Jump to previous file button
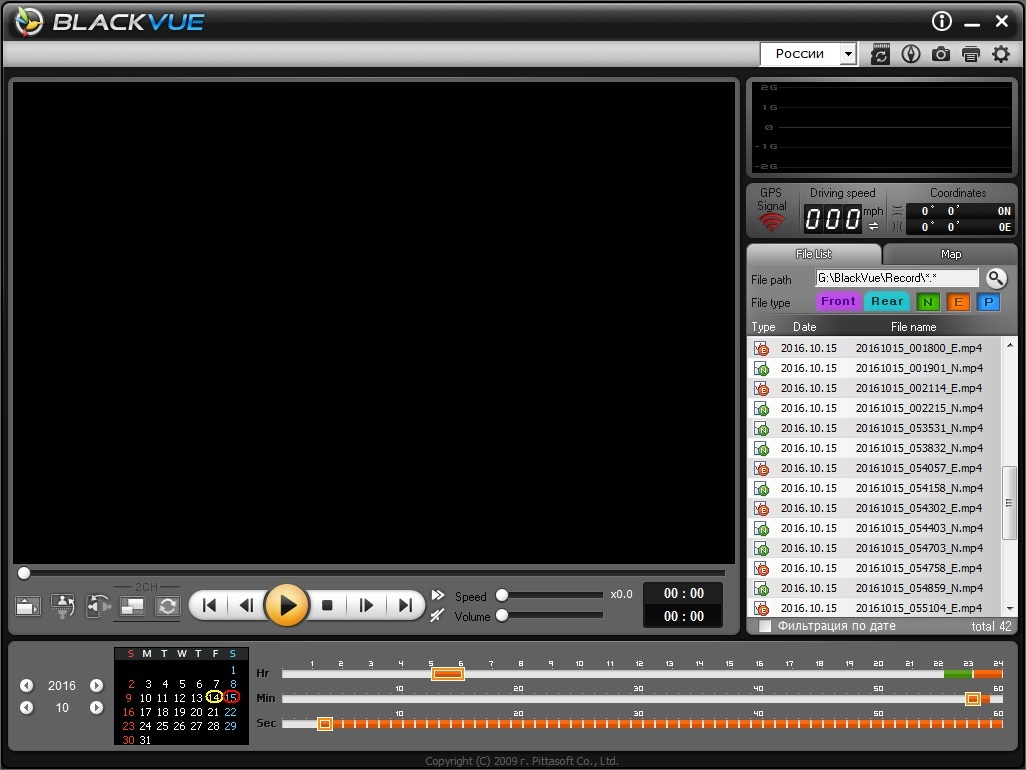Image resolution: width=1026 pixels, height=770 pixels. 209,605
